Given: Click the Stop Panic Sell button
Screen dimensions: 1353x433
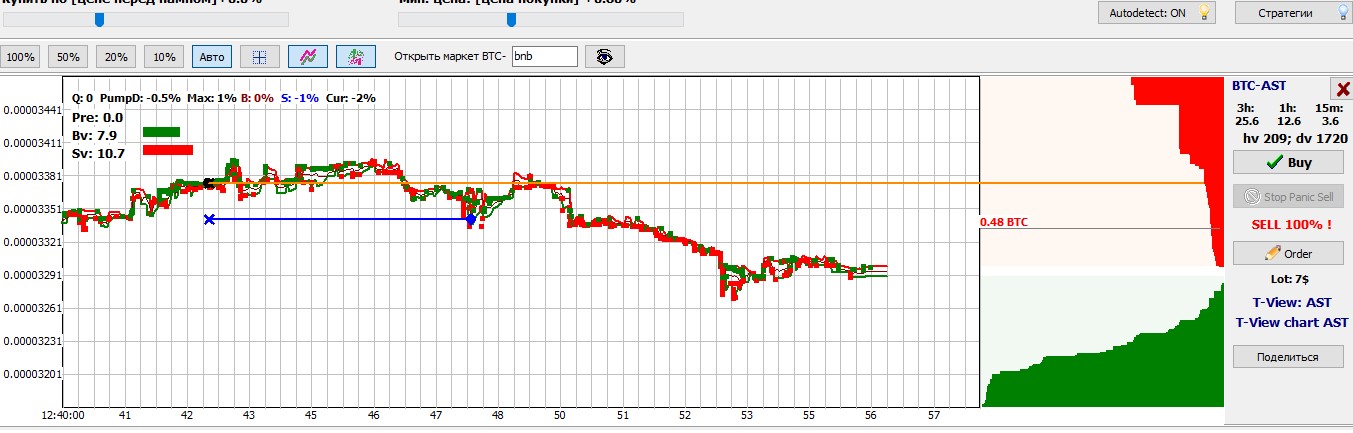Looking at the screenshot, I should coord(1288,197).
